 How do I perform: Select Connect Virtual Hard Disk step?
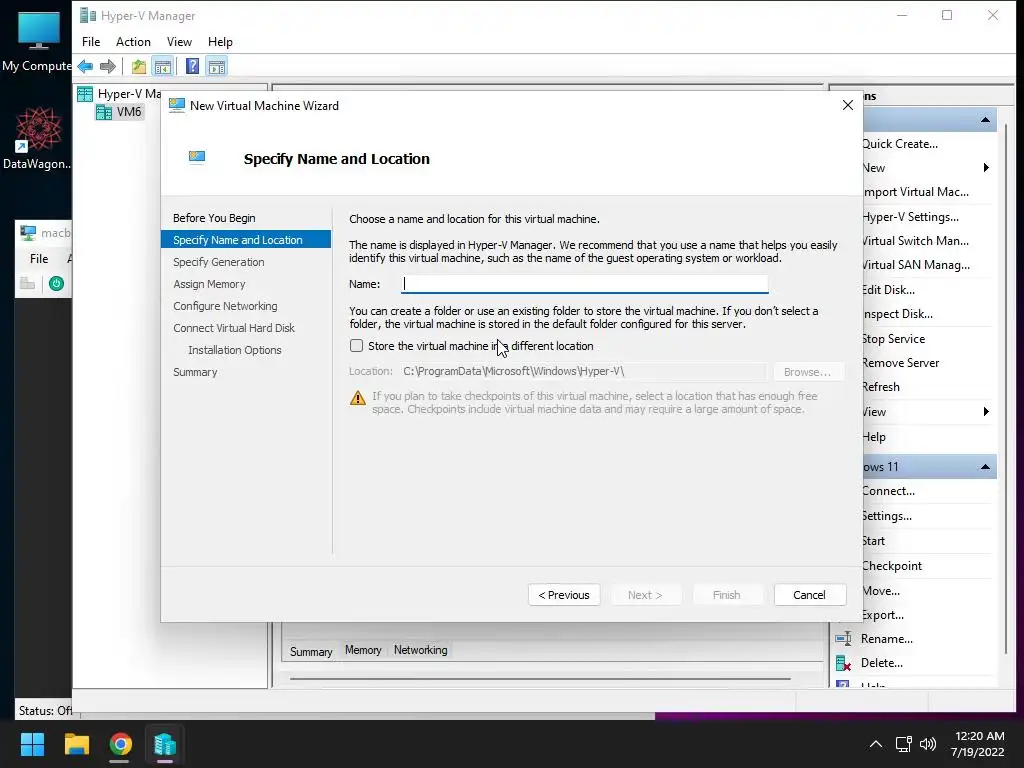[234, 328]
